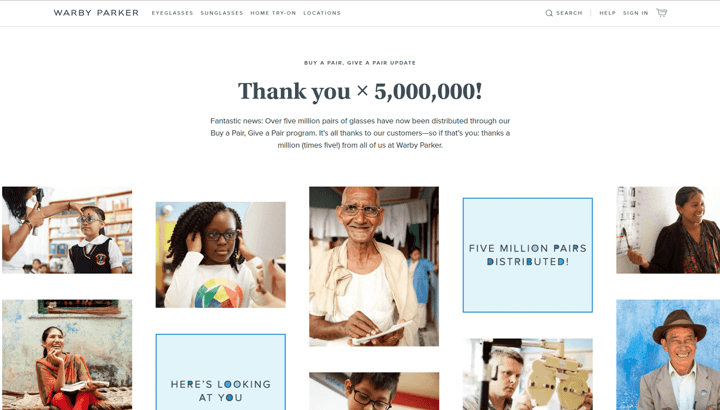
Task: Click the search magnifier icon
Action: (x=549, y=13)
